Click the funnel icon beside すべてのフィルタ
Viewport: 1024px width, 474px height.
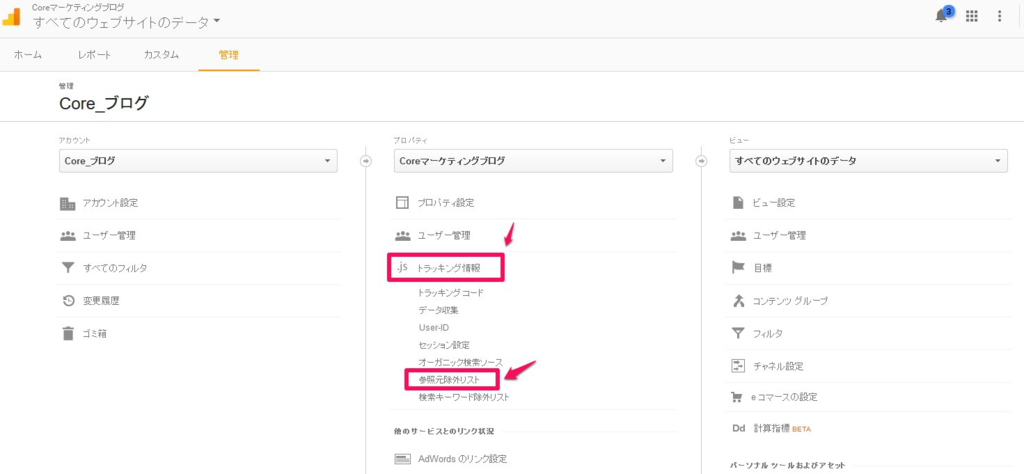click(x=68, y=268)
